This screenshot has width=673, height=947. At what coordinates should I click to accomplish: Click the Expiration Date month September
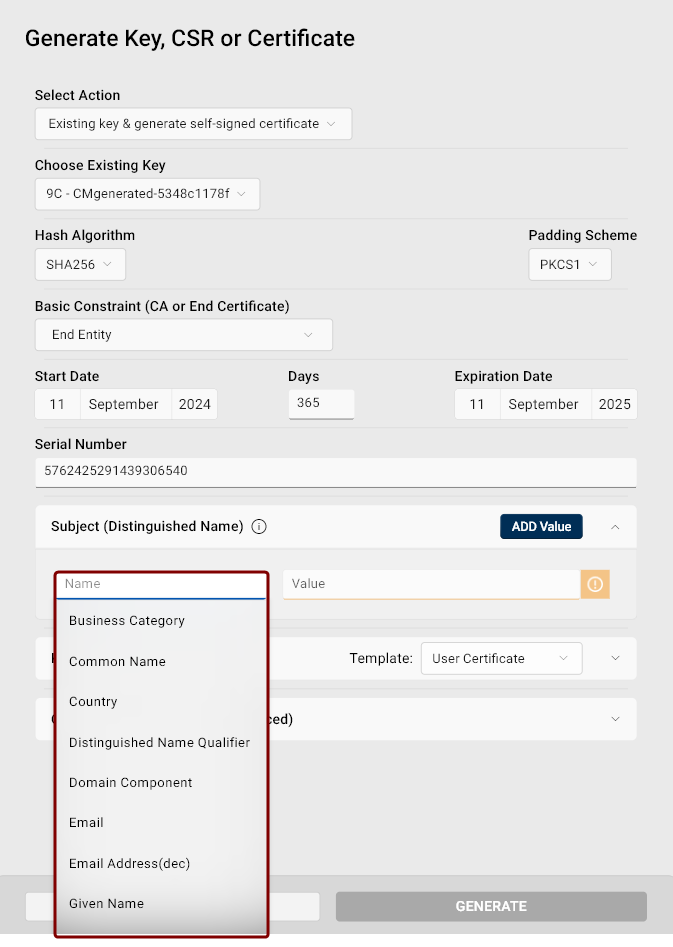coord(546,404)
